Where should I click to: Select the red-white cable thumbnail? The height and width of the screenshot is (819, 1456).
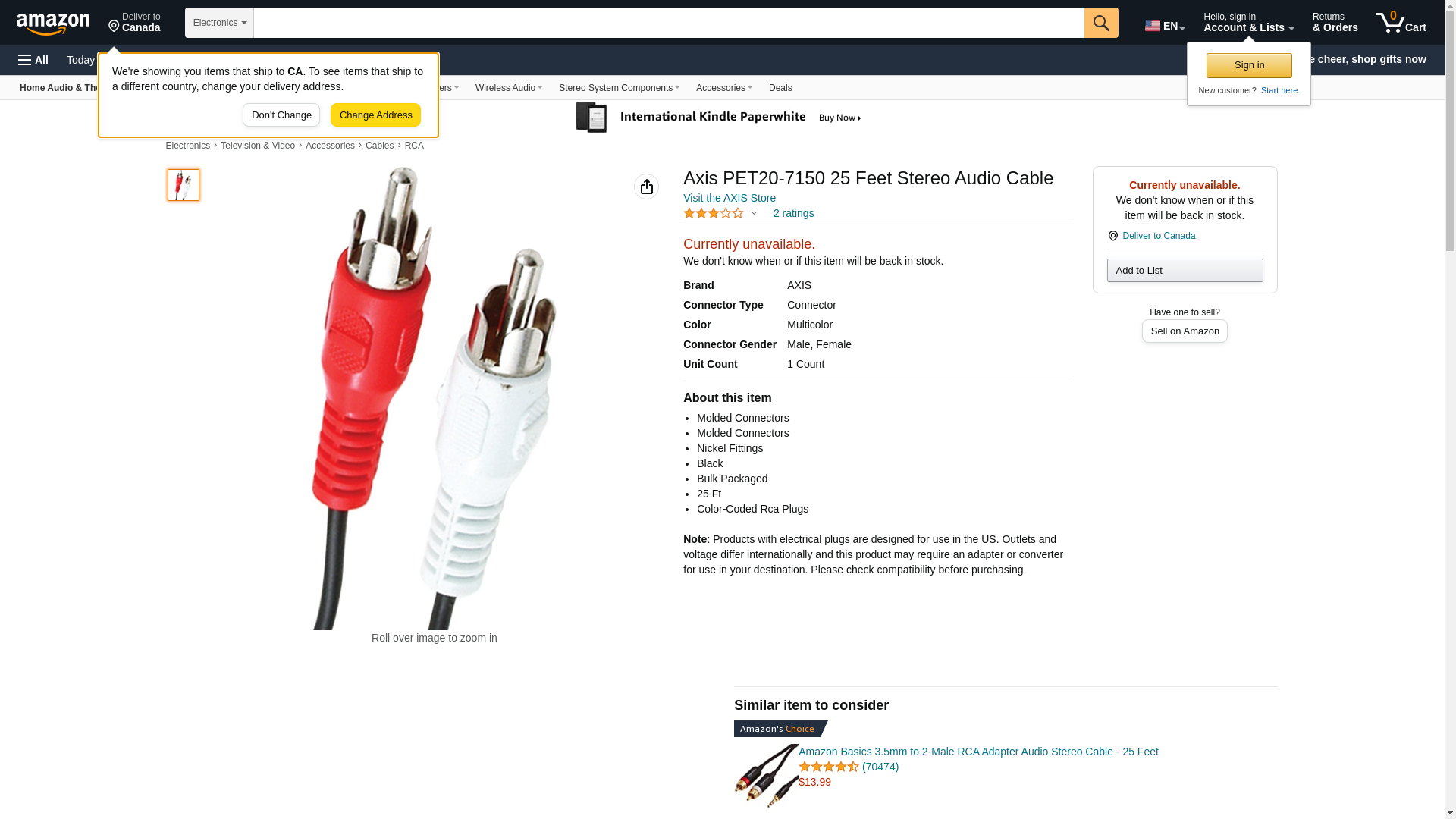click(184, 185)
